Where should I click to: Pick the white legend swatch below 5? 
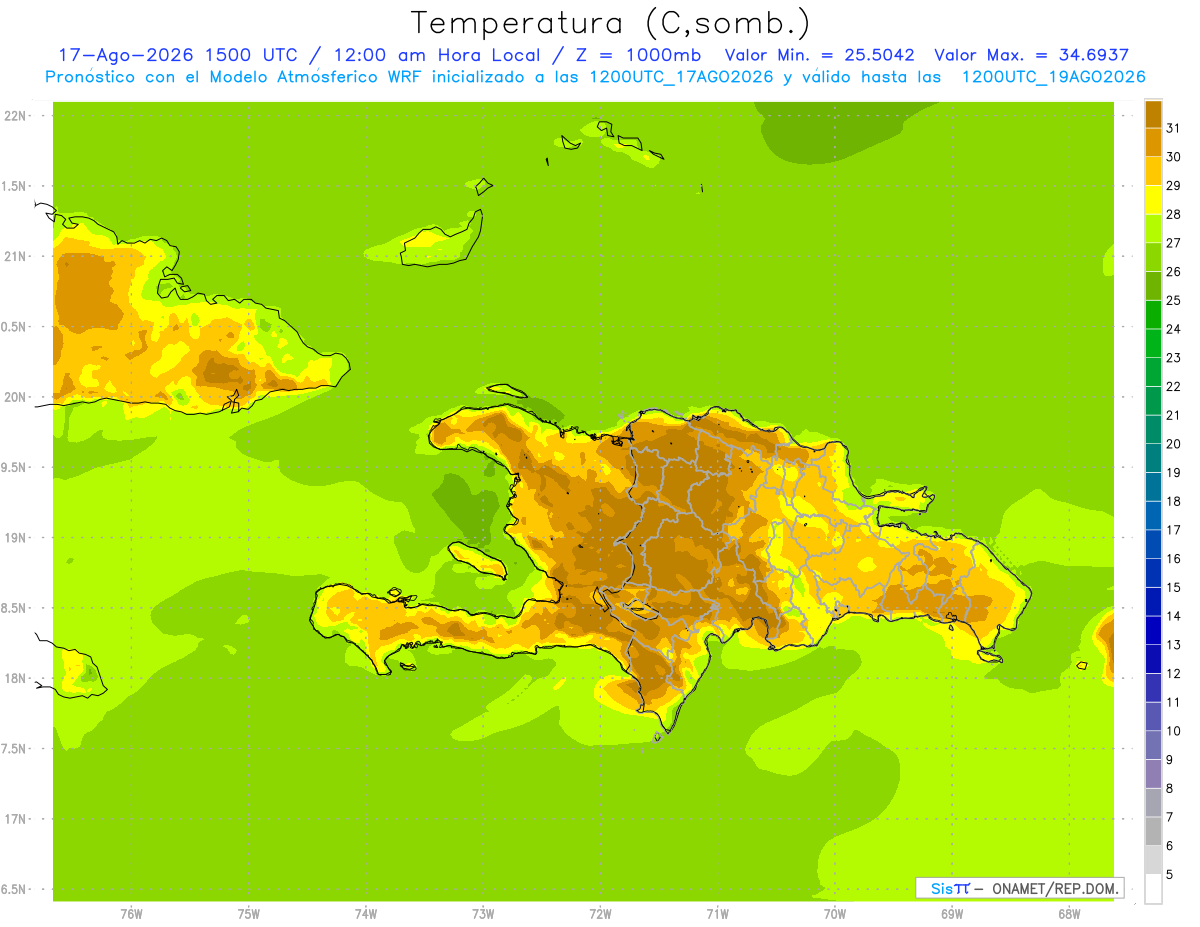[x=1153, y=889]
